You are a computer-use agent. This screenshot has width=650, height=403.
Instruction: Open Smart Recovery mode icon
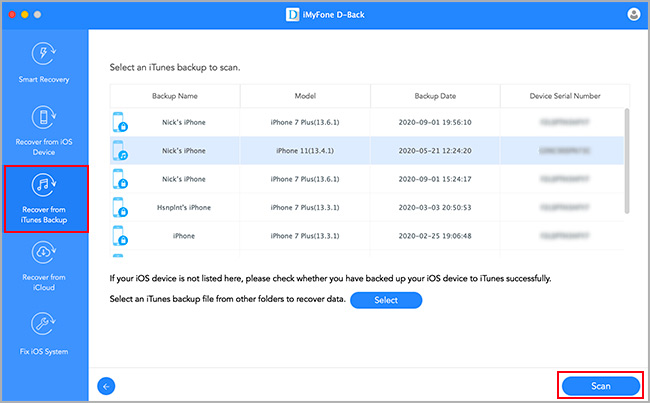click(44, 53)
